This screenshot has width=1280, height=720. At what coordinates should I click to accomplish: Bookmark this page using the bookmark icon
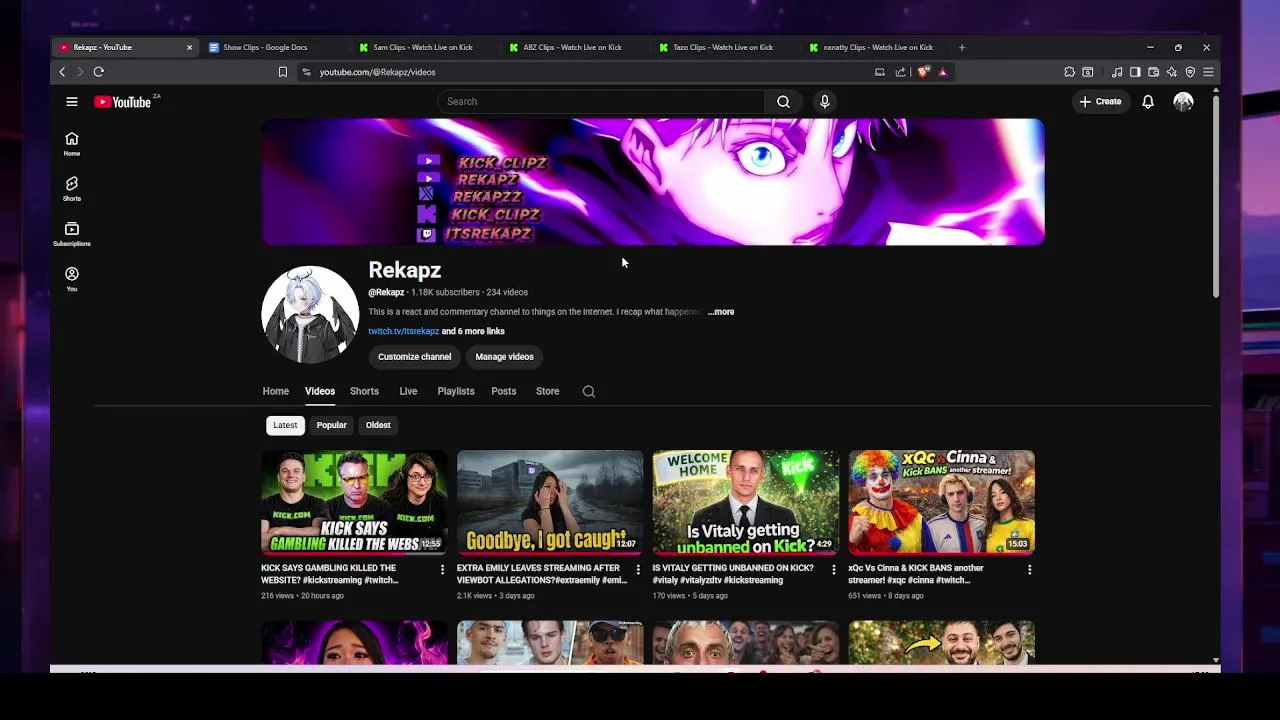(x=283, y=72)
